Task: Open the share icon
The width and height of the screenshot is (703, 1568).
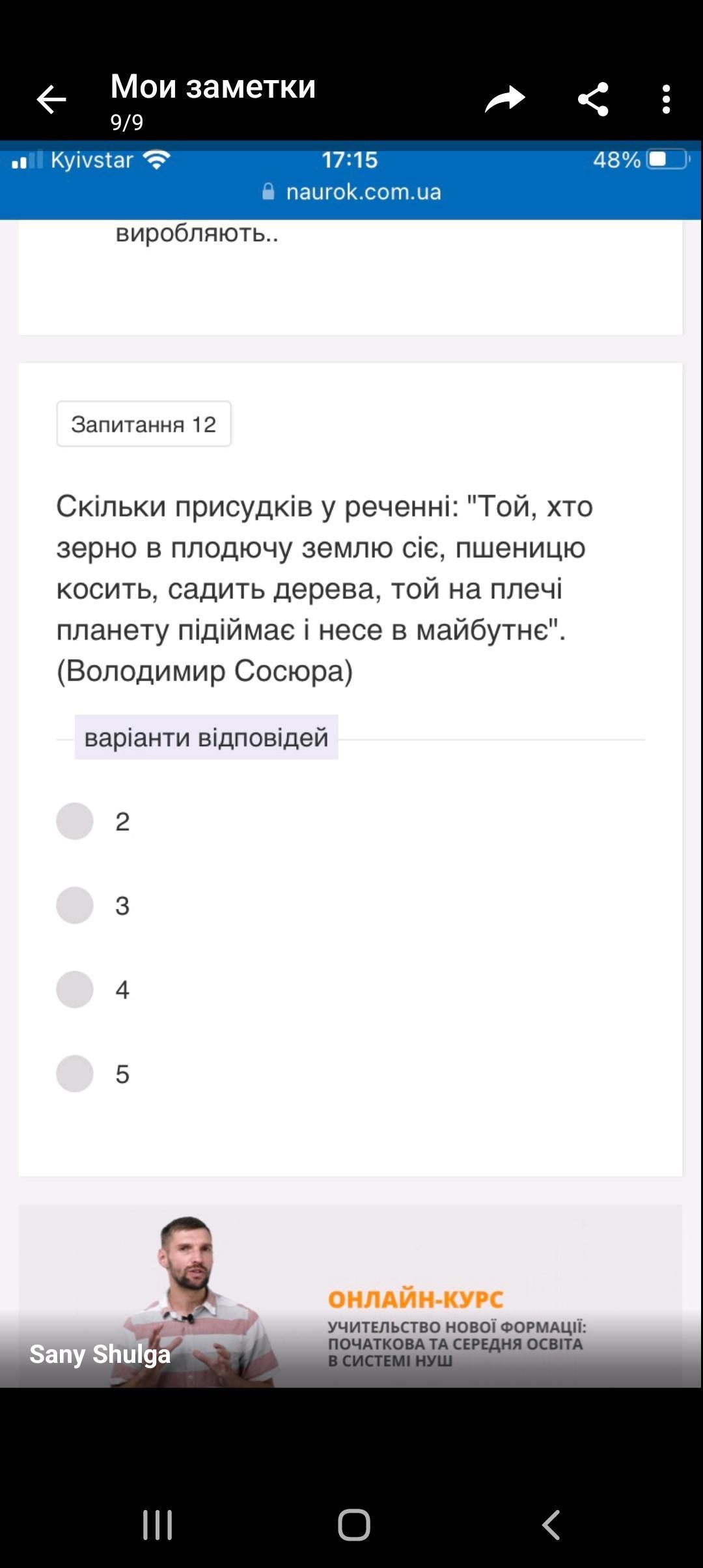Action: (593, 100)
